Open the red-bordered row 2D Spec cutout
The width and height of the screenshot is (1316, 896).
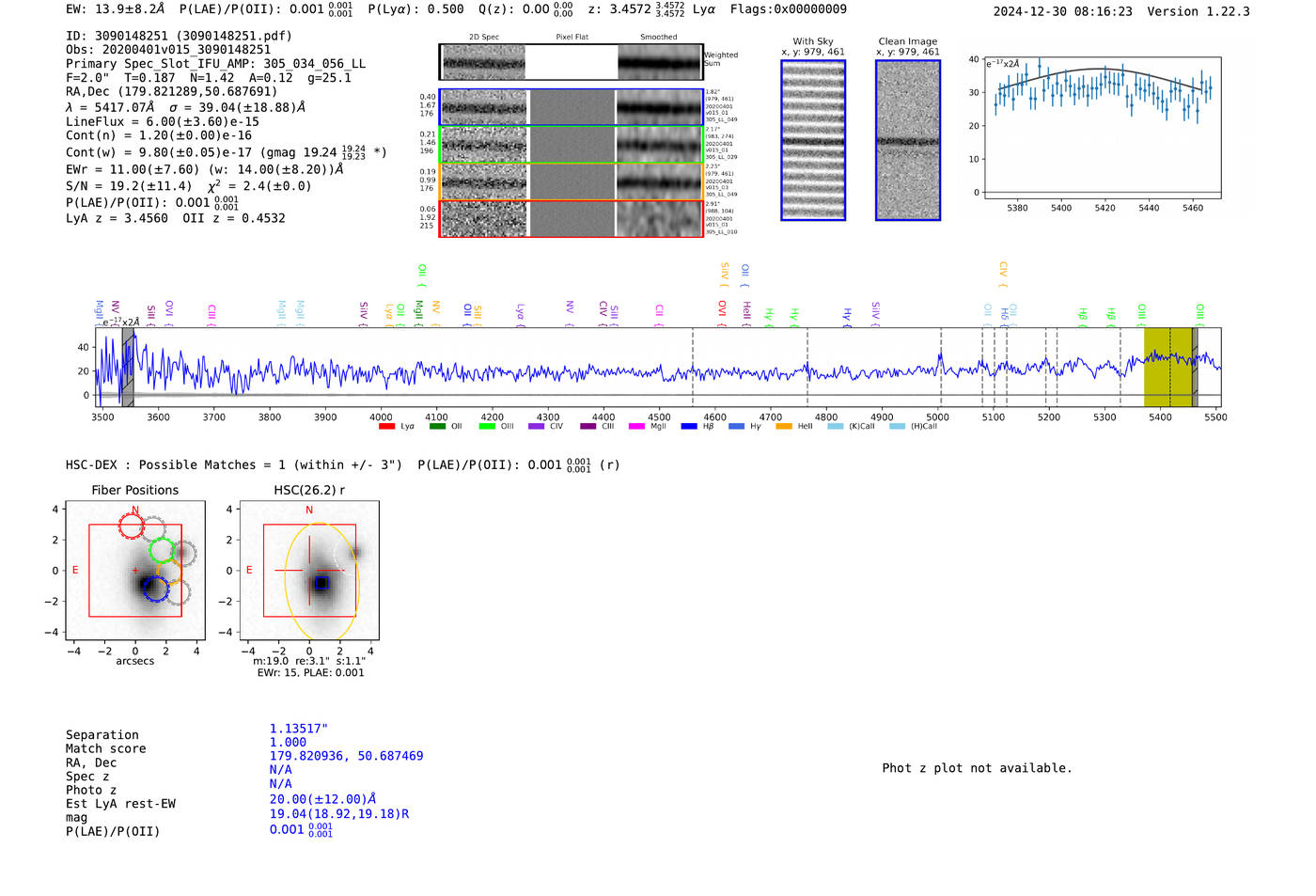(x=484, y=218)
